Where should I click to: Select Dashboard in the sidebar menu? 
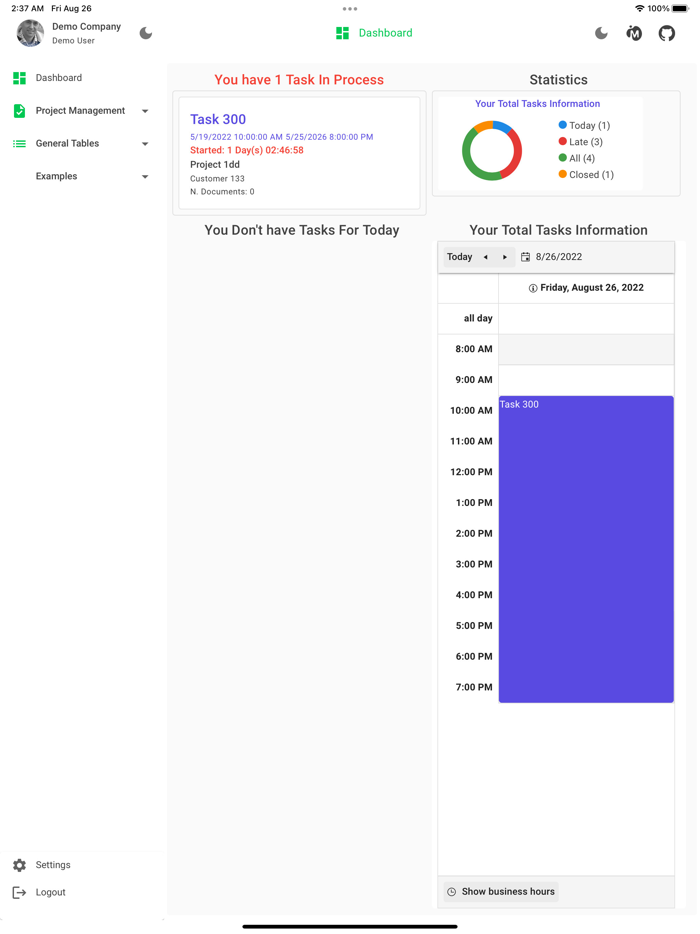click(x=58, y=77)
